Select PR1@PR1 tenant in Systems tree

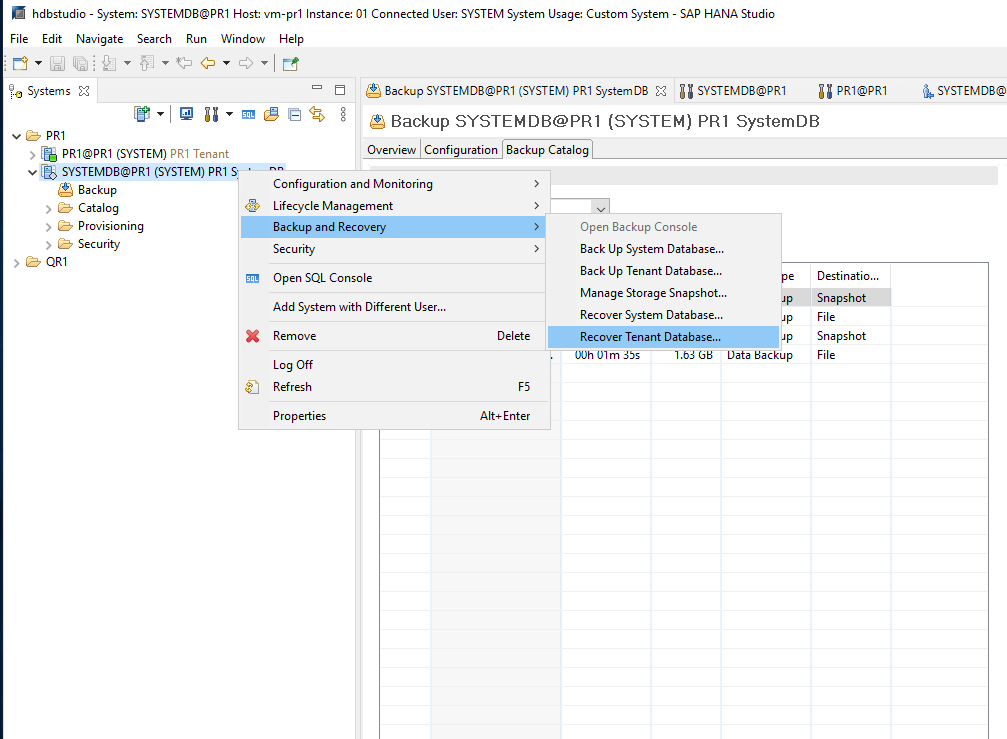click(x=112, y=154)
